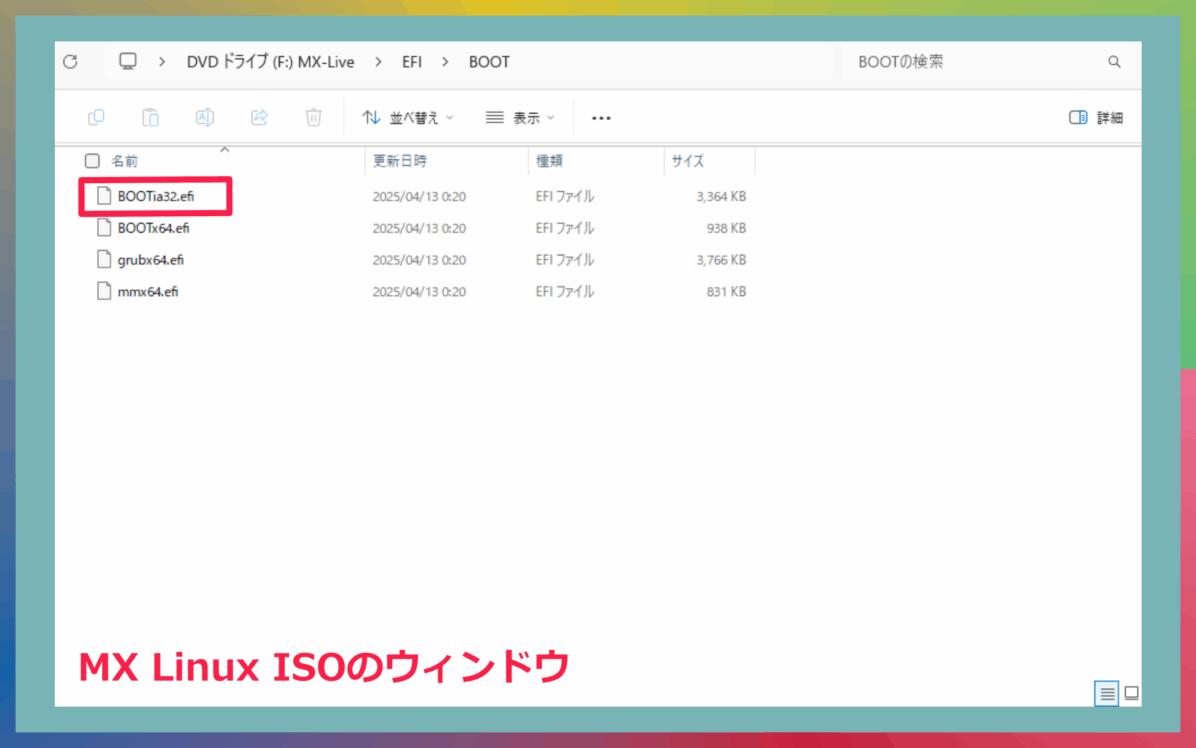This screenshot has height=748, width=1196.
Task: Navigate to the EFI breadcrumb item
Action: coord(411,61)
